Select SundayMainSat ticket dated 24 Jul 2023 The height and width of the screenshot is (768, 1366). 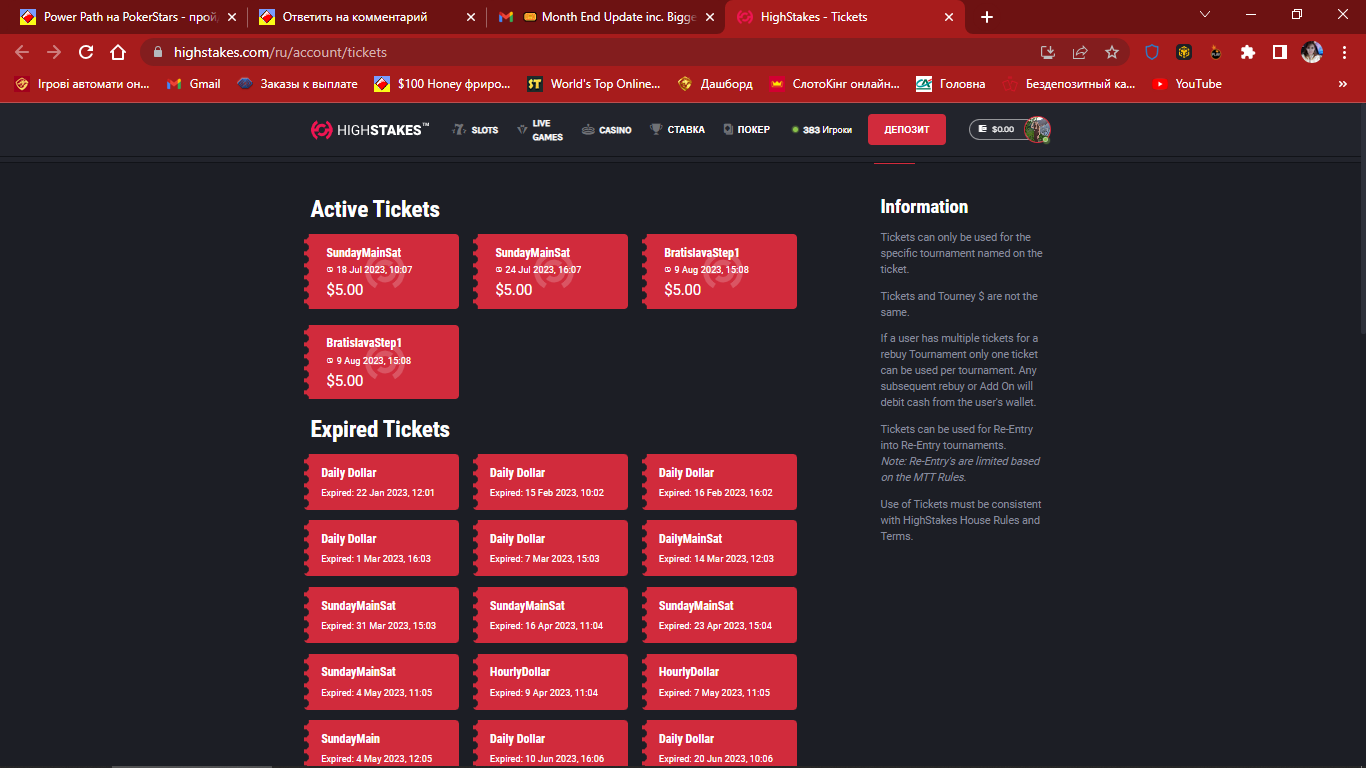(x=550, y=271)
